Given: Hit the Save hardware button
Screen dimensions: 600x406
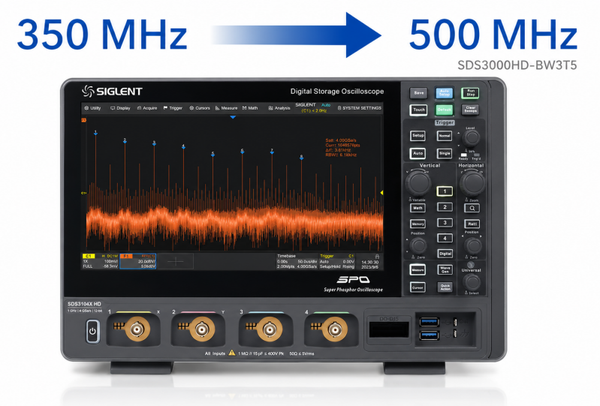Looking at the screenshot, I should pos(419,93).
